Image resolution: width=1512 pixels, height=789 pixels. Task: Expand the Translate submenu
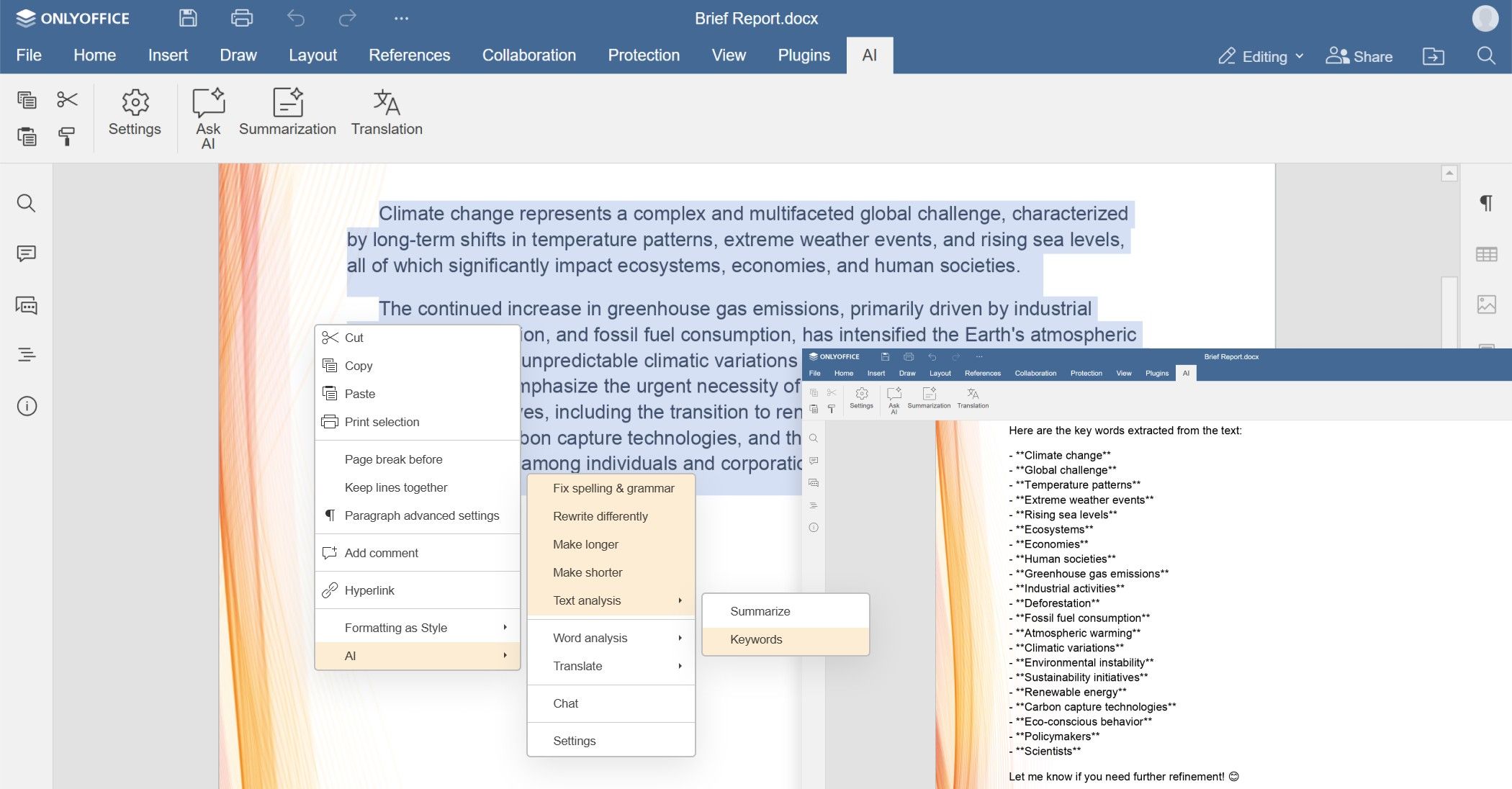pos(611,666)
